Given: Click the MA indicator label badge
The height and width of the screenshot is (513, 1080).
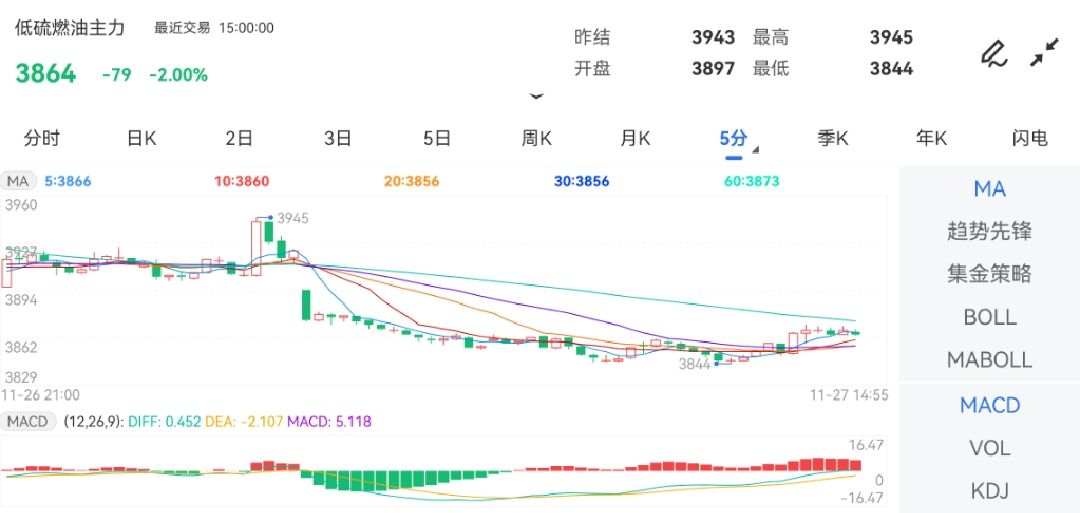Looking at the screenshot, I should coord(19,182).
